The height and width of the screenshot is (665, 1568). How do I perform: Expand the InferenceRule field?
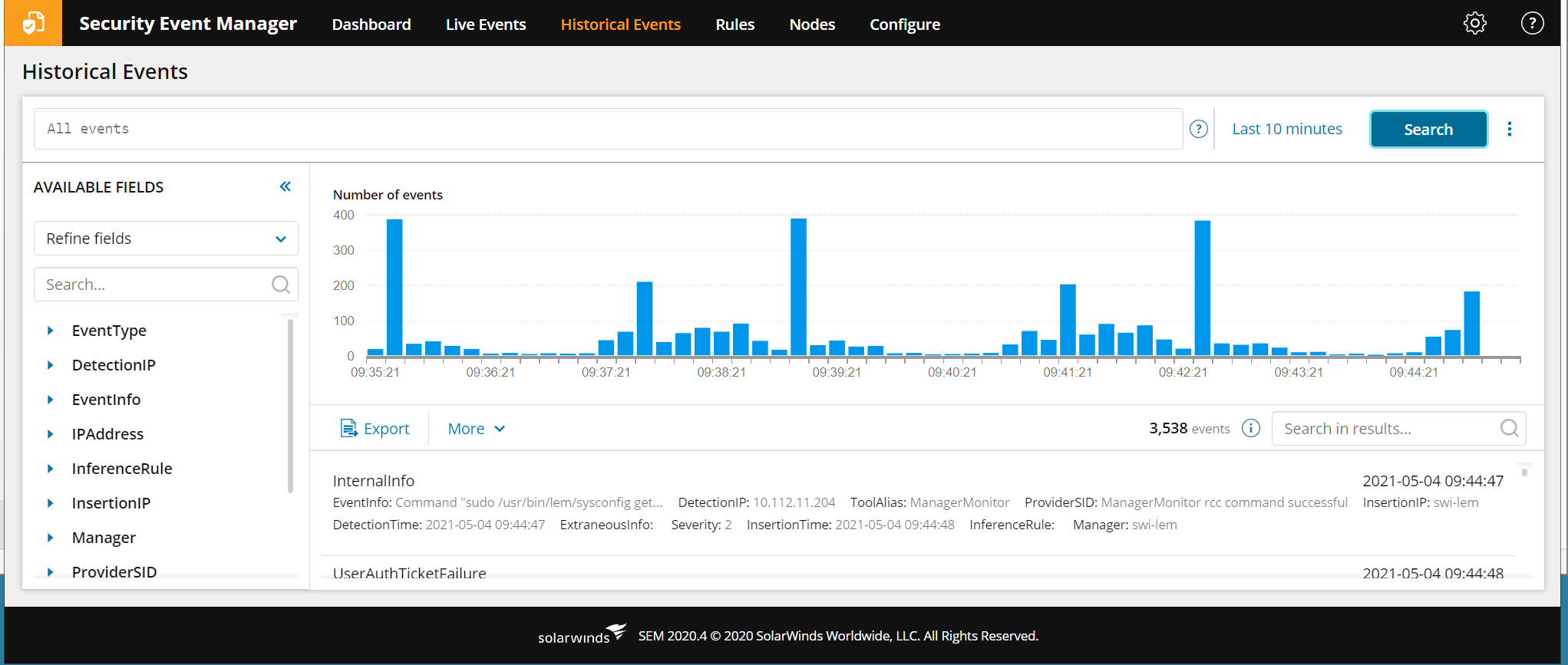(x=51, y=469)
